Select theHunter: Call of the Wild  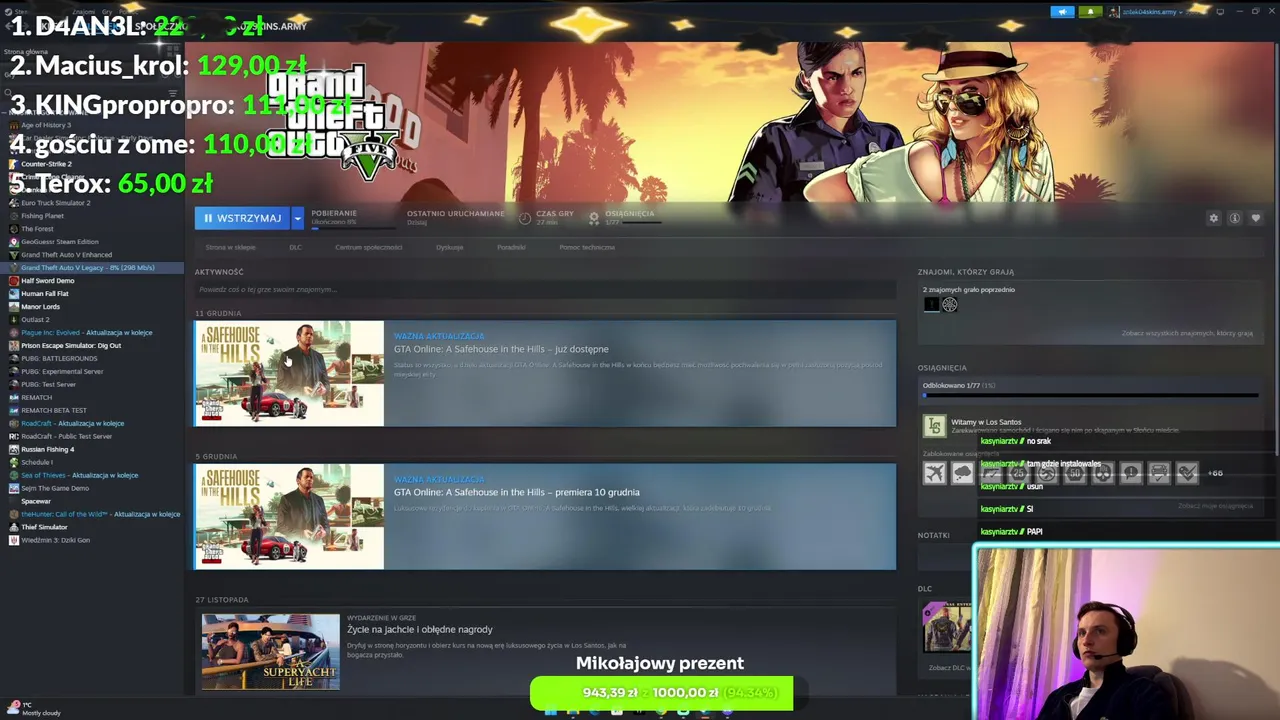[100, 515]
